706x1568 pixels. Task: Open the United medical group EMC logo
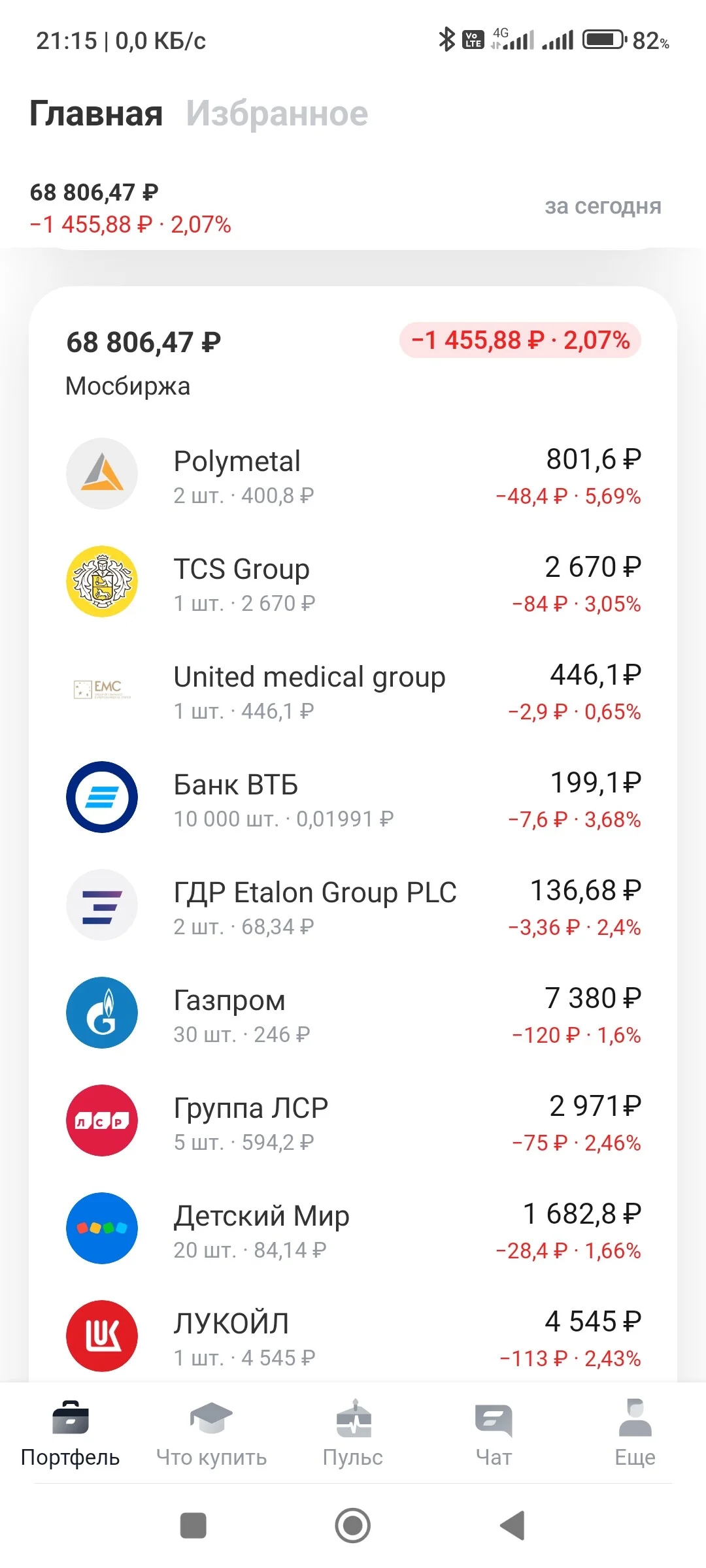102,689
